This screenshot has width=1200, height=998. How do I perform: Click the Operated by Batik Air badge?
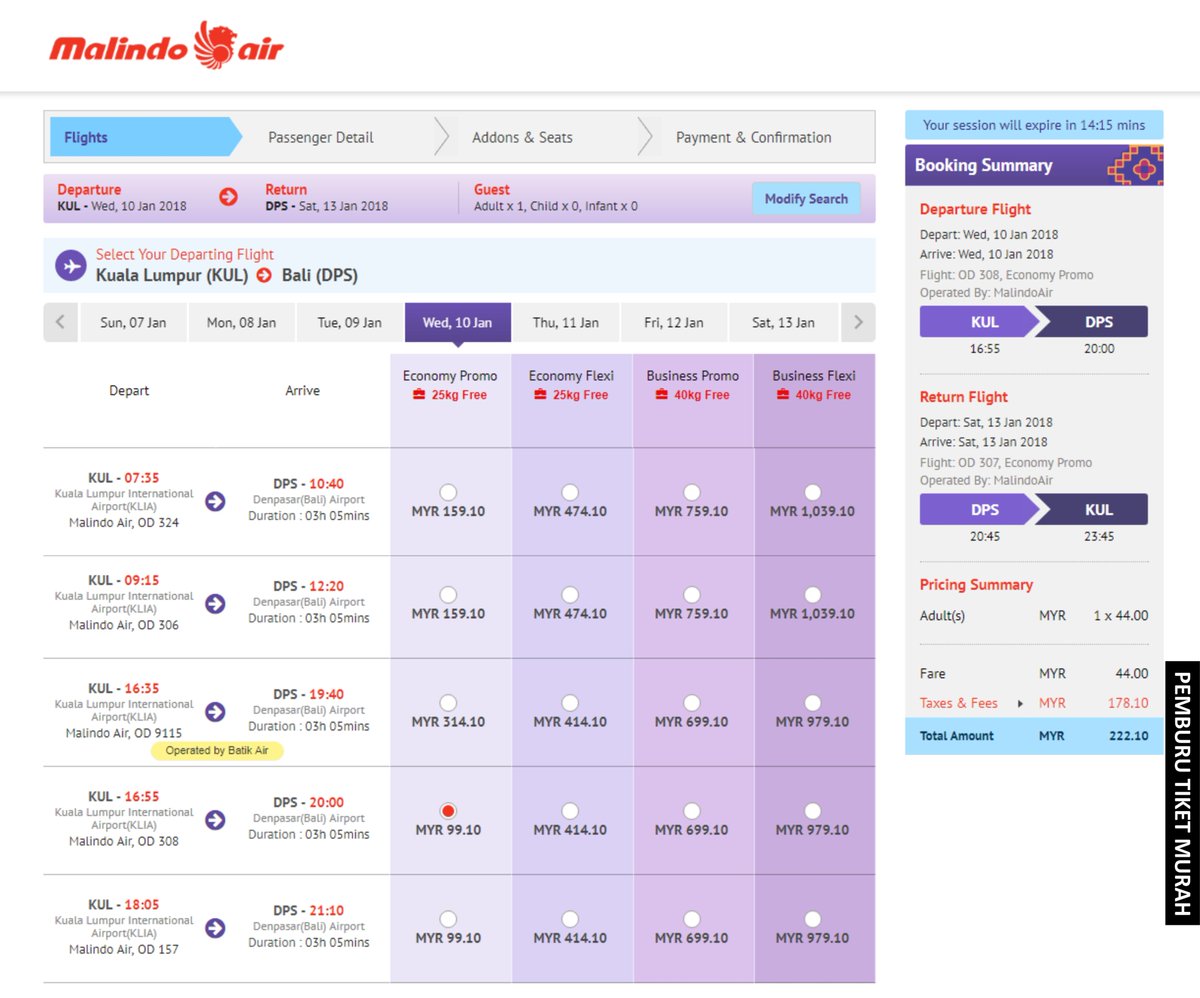coord(217,750)
